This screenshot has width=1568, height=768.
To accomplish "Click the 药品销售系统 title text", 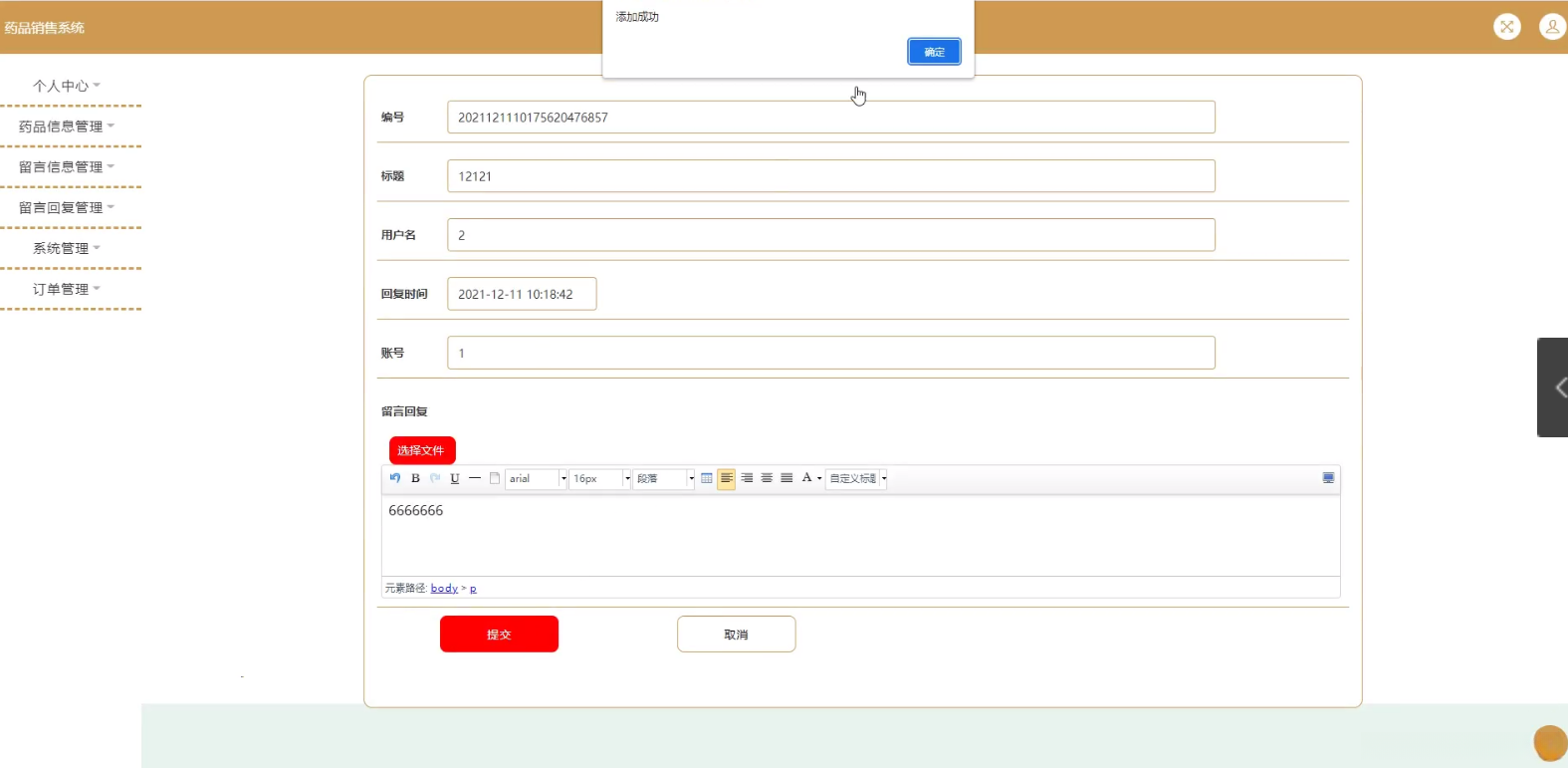I will (x=45, y=28).
